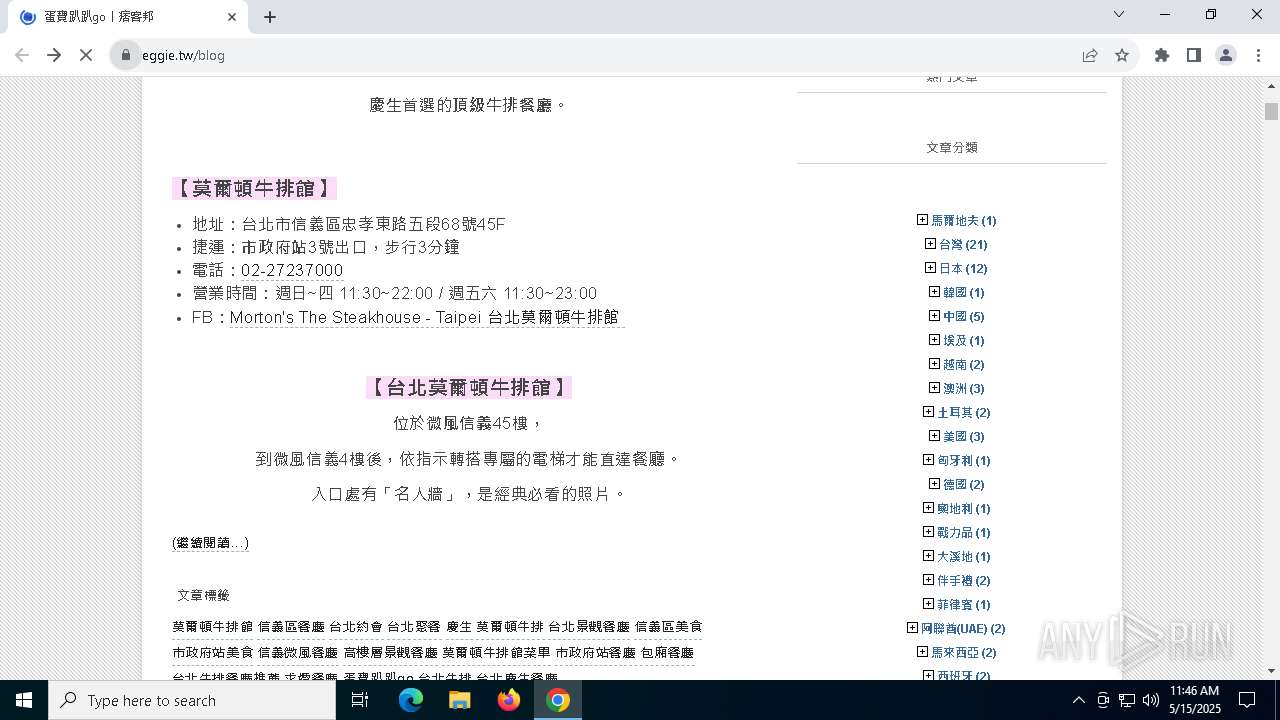This screenshot has width=1280, height=720.
Task: Open the notification center icon
Action: click(x=1247, y=700)
